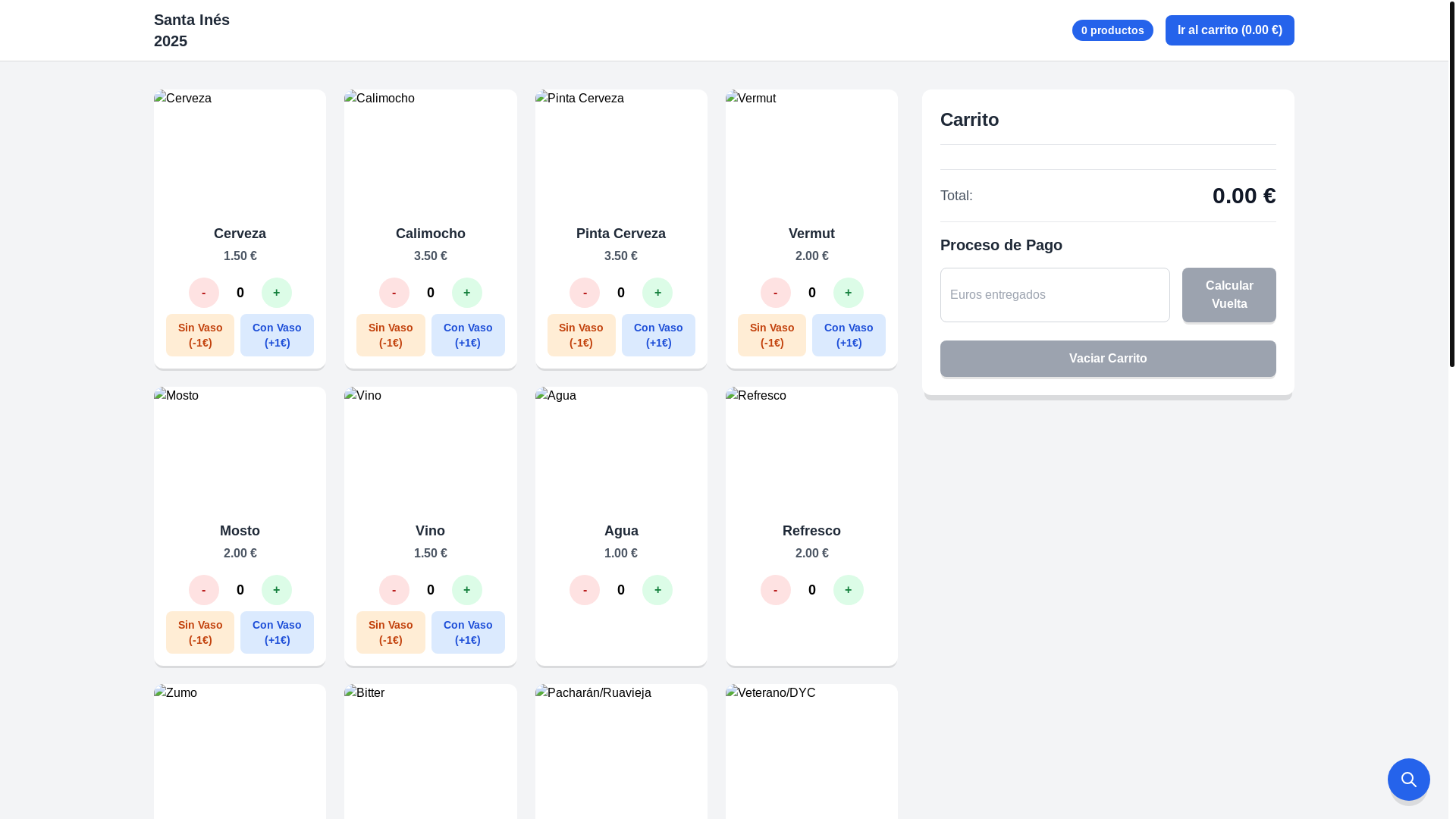This screenshot has height=819, width=1456.
Task: Click the Refresco product name
Action: point(811,531)
